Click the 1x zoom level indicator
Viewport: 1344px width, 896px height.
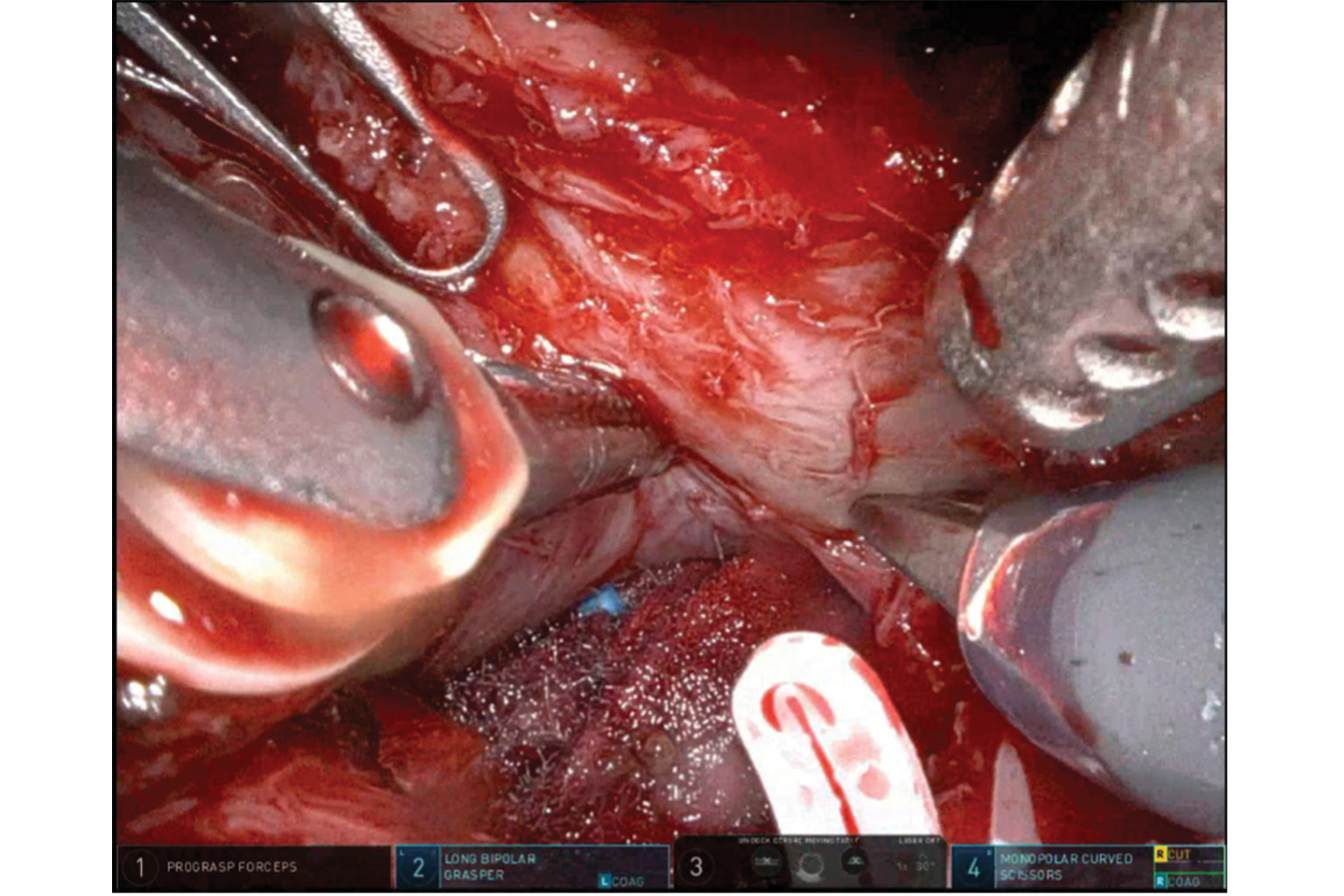(903, 865)
